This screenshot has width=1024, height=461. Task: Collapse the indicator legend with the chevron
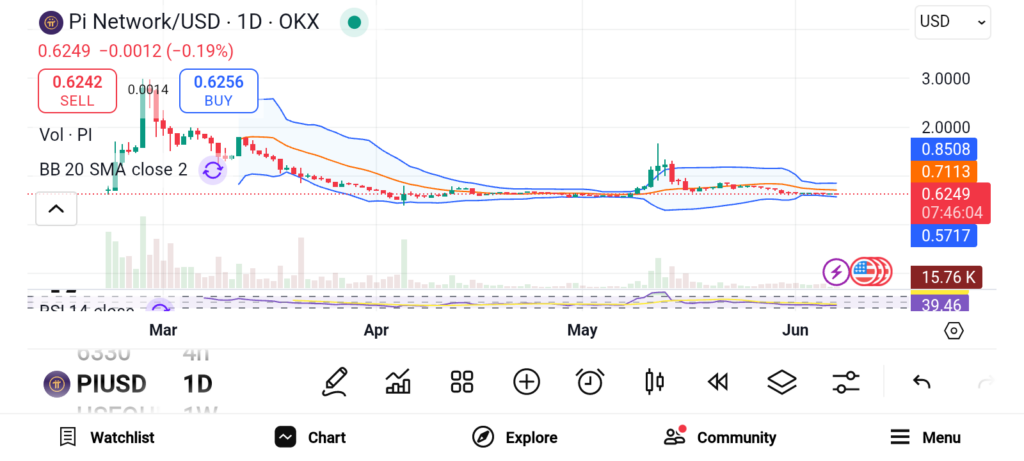point(56,209)
